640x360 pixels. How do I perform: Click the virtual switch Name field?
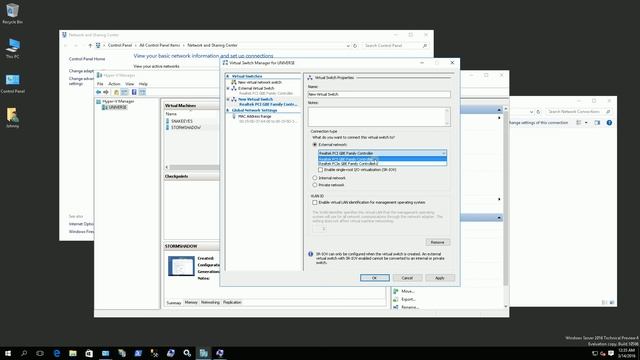pos(379,94)
